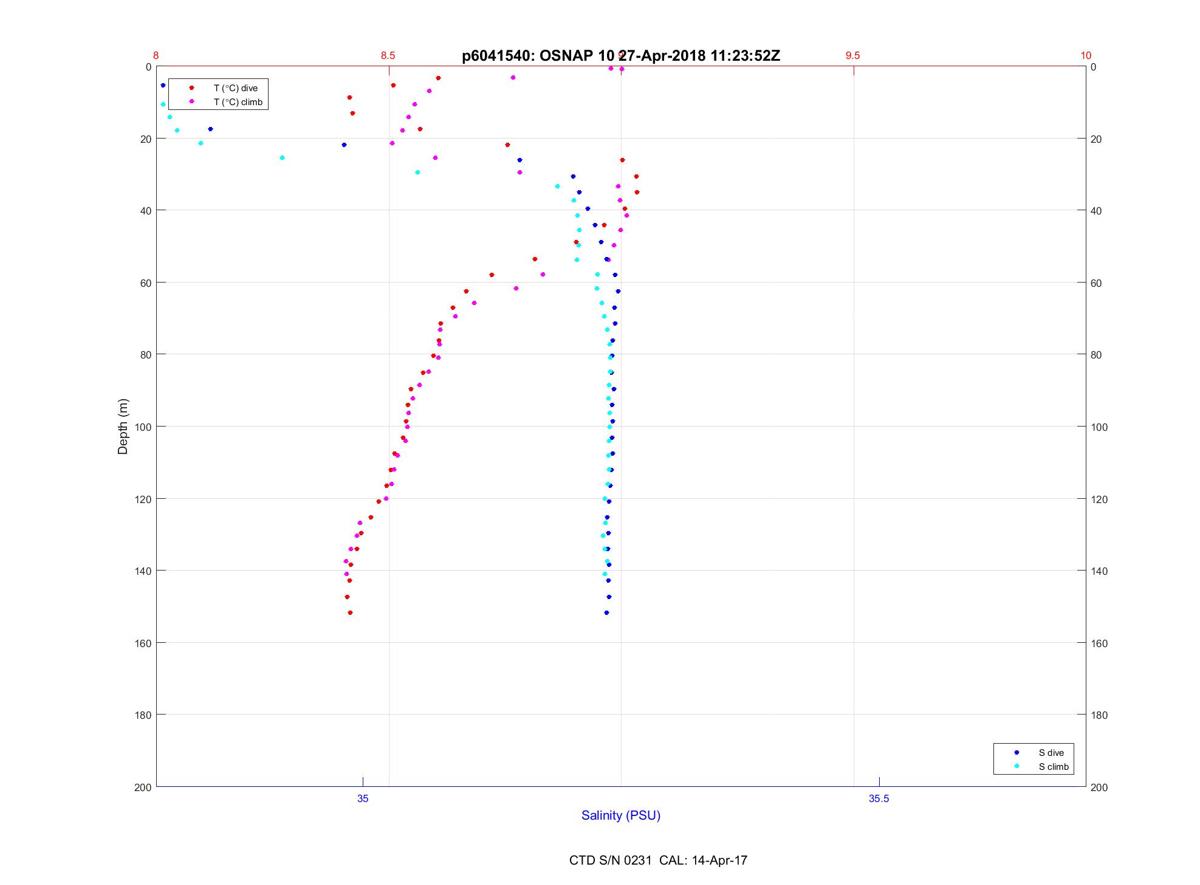Click right depth axis tick label 40

click(1097, 211)
